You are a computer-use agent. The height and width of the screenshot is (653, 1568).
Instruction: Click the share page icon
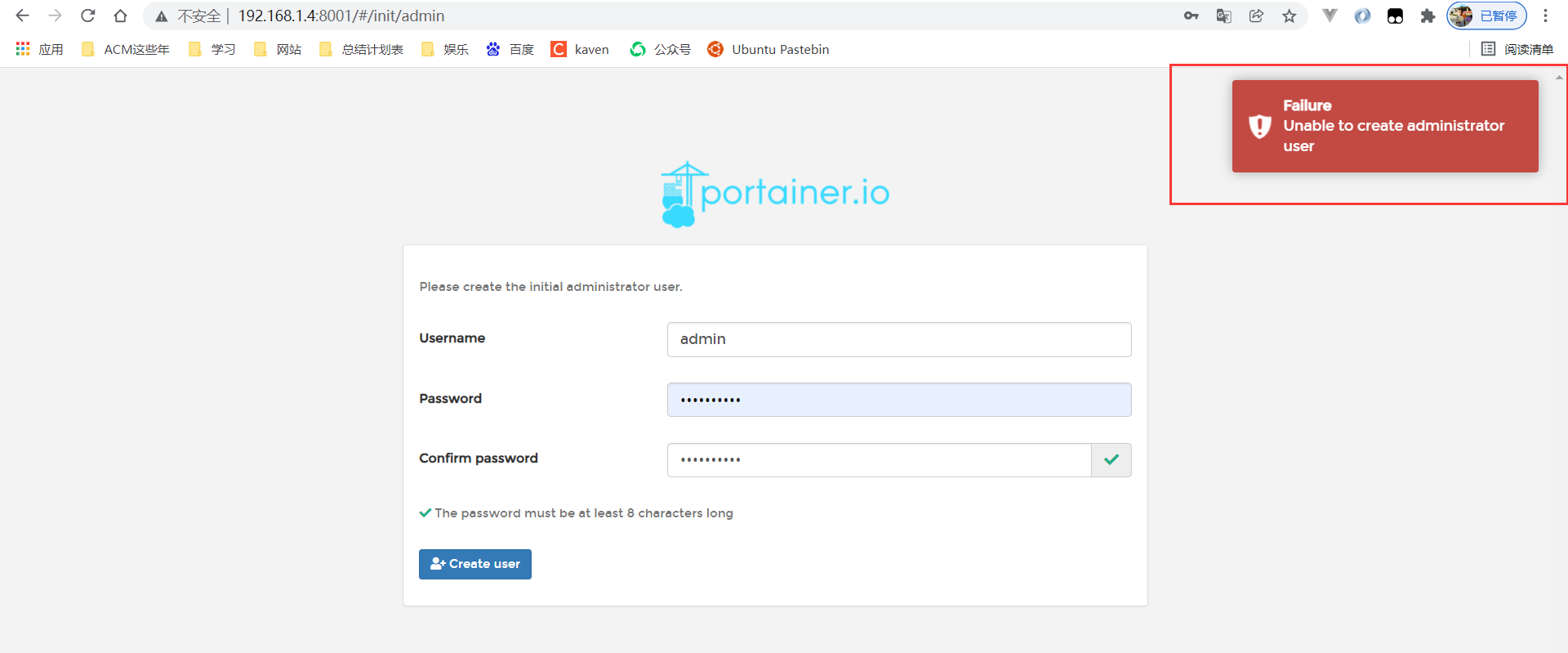pyautogui.click(x=1256, y=16)
